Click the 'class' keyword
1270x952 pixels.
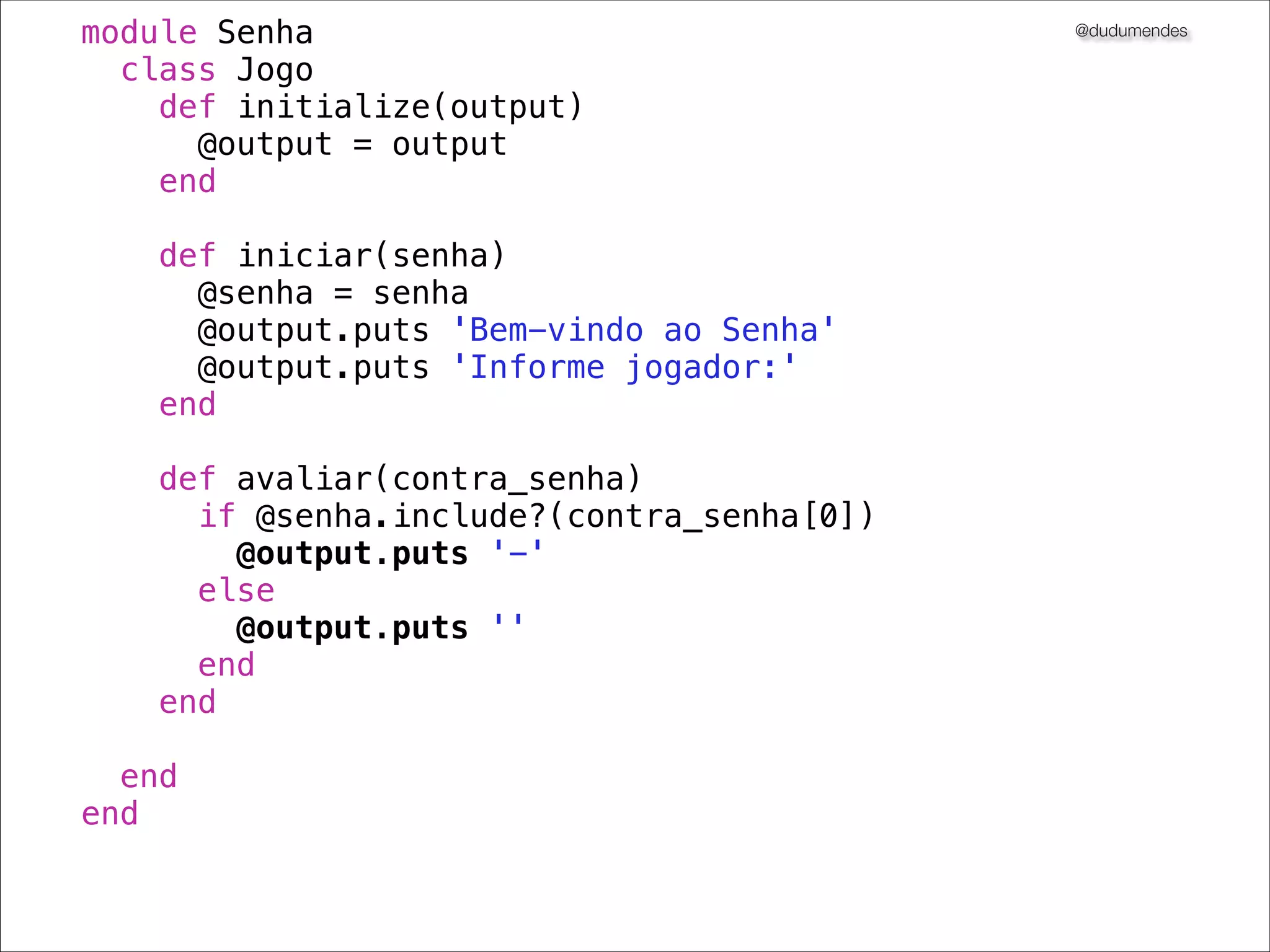168,70
